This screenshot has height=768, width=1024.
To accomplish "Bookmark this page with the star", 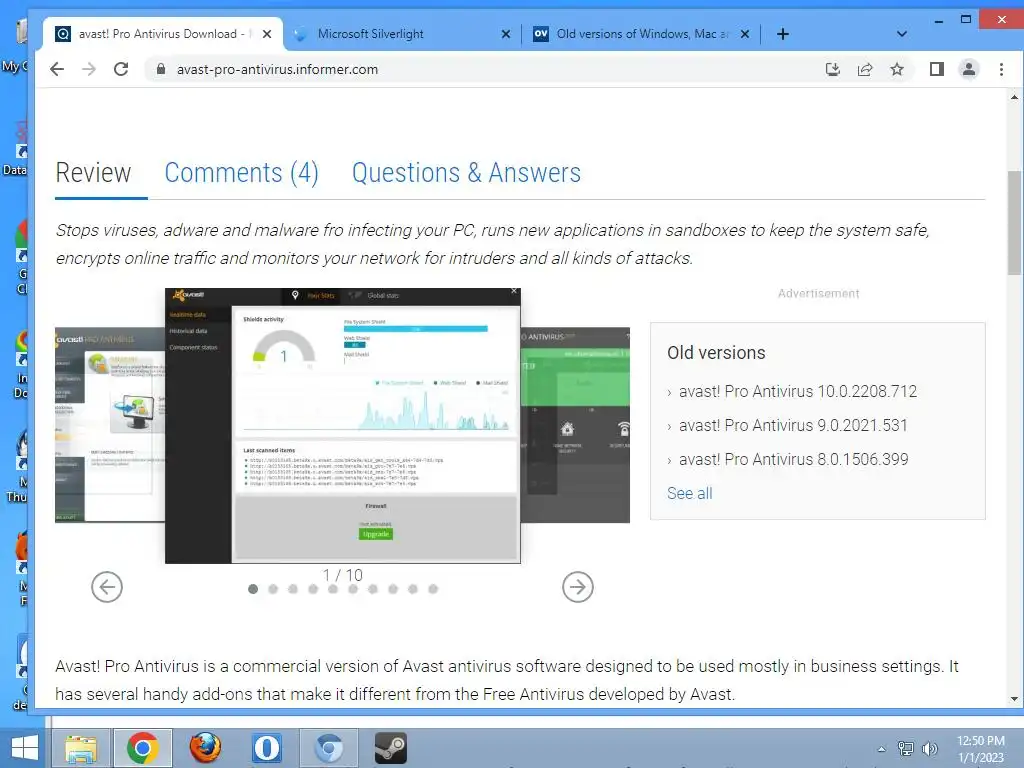I will point(897,69).
